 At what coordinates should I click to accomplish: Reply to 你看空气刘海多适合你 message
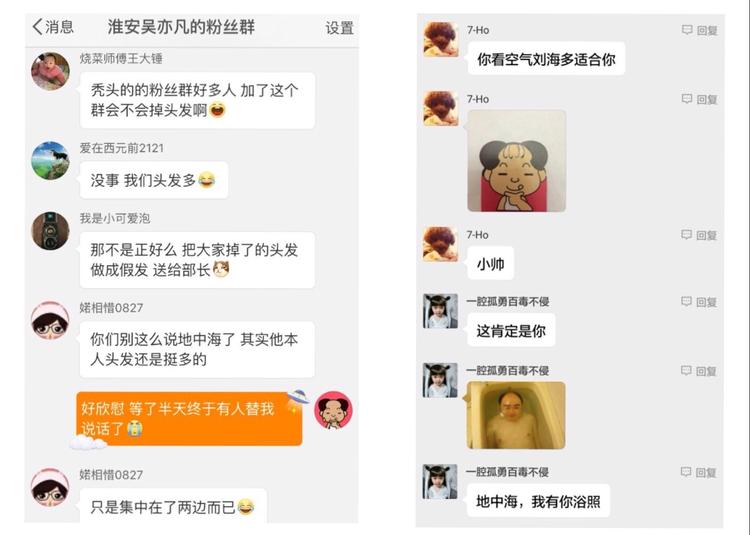(x=699, y=31)
